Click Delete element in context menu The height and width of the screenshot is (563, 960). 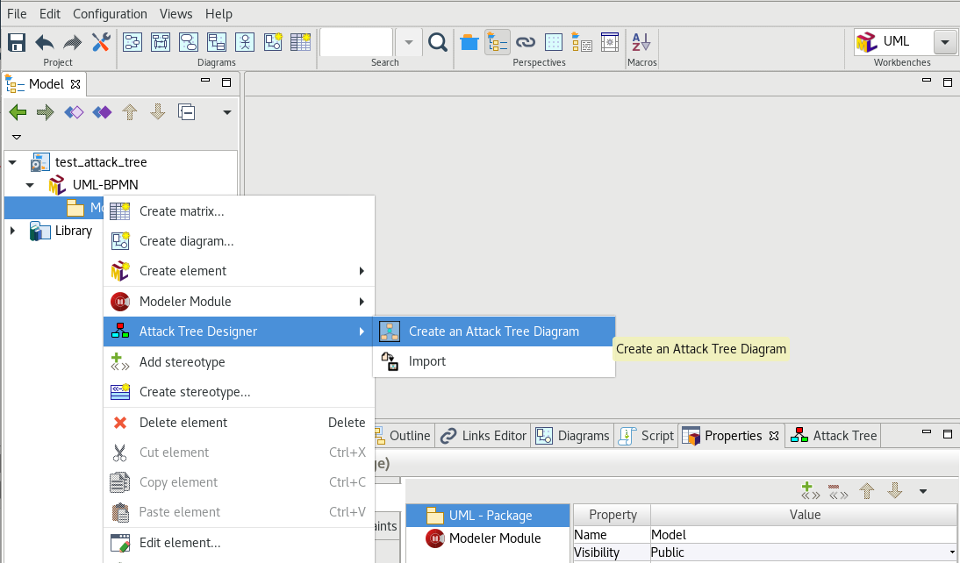click(183, 423)
